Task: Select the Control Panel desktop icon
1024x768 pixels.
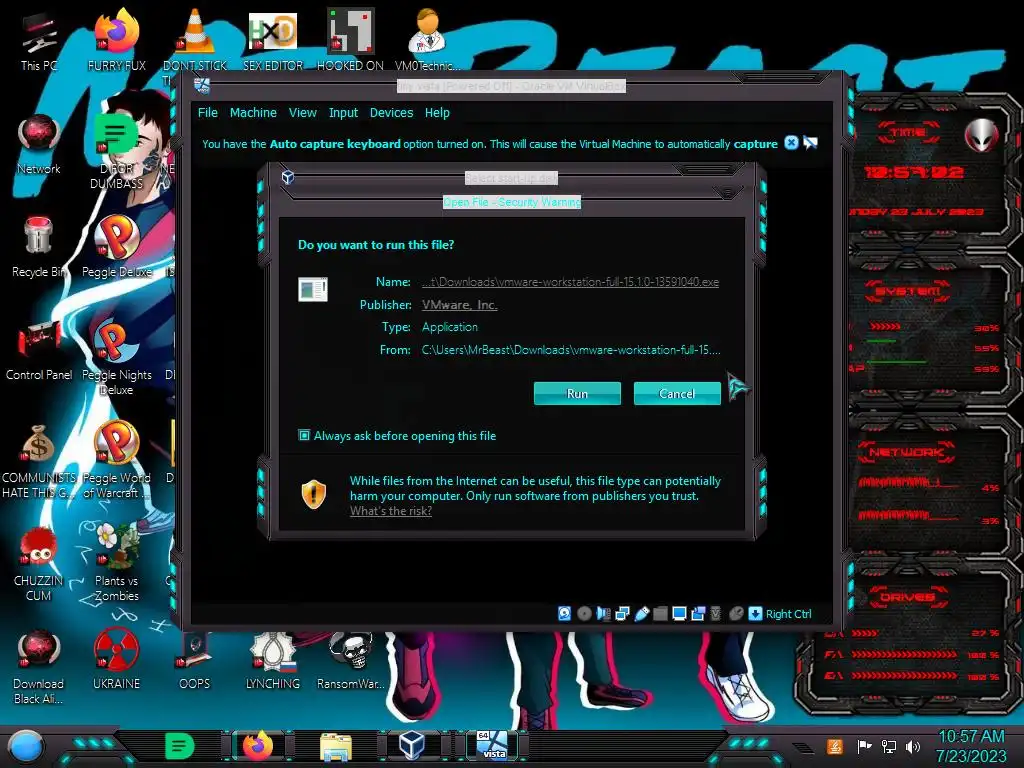Action: 39,350
